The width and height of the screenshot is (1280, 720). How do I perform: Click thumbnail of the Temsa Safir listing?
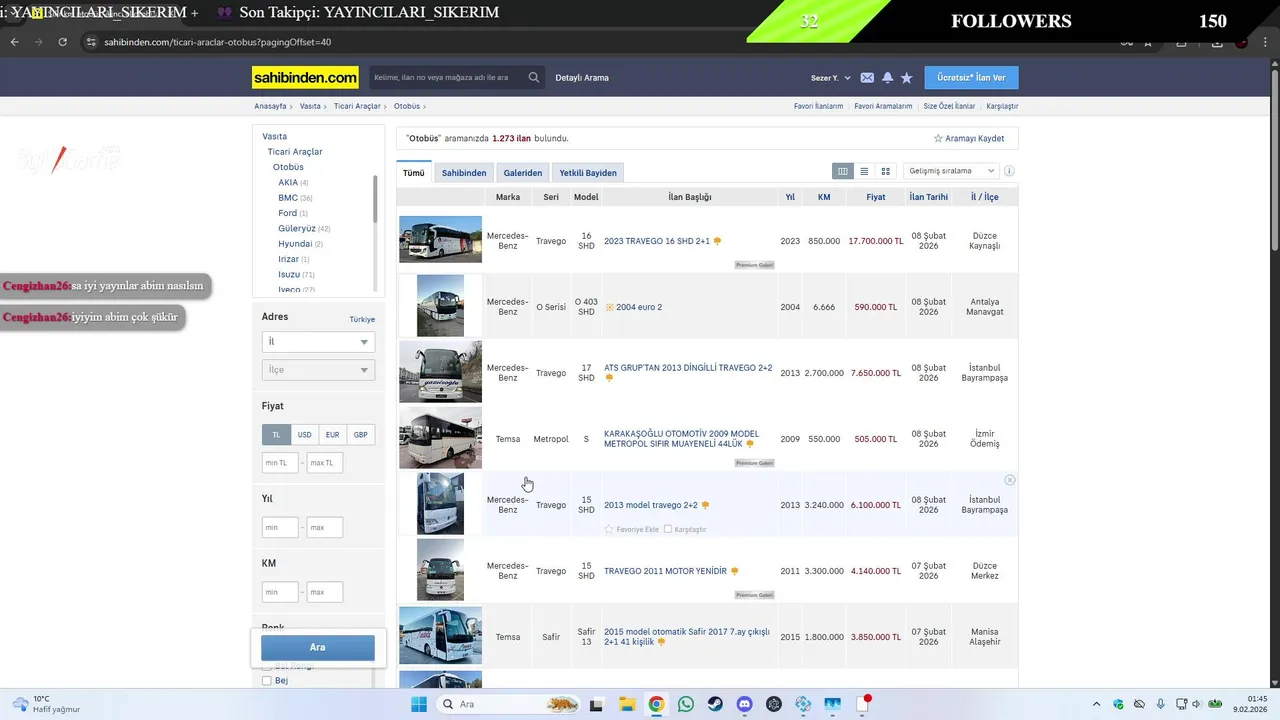440,635
